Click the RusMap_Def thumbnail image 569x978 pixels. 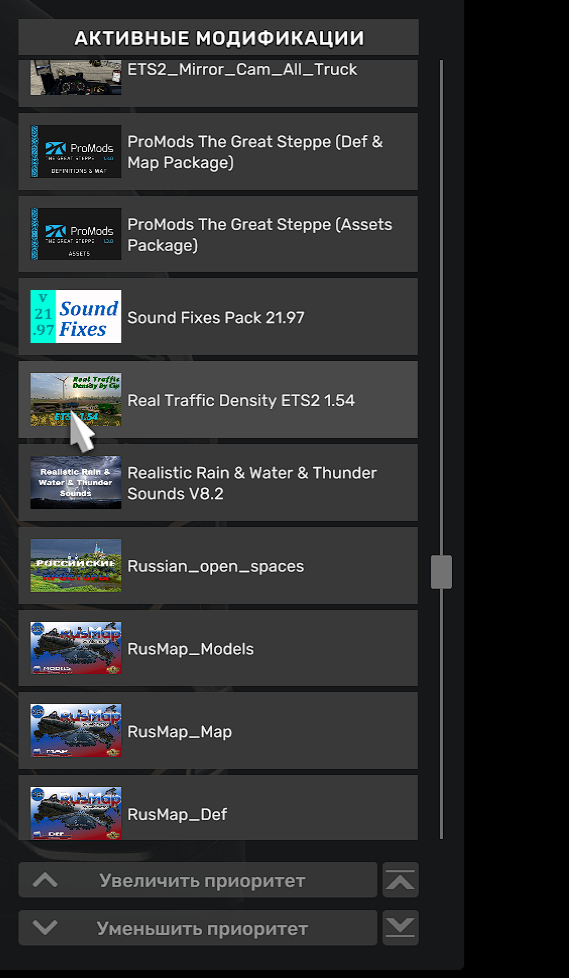[75, 813]
